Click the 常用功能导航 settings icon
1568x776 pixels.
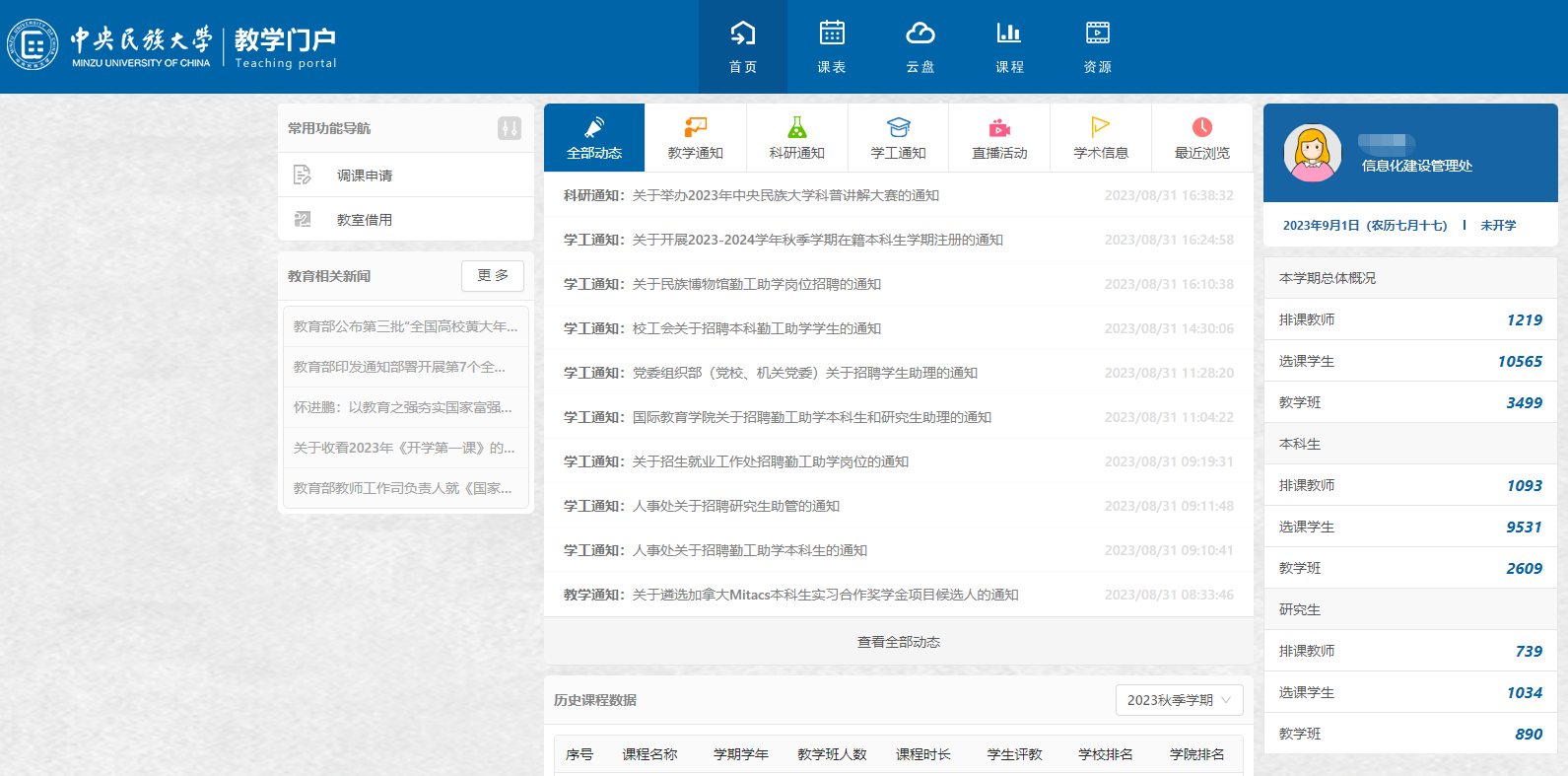pos(510,128)
